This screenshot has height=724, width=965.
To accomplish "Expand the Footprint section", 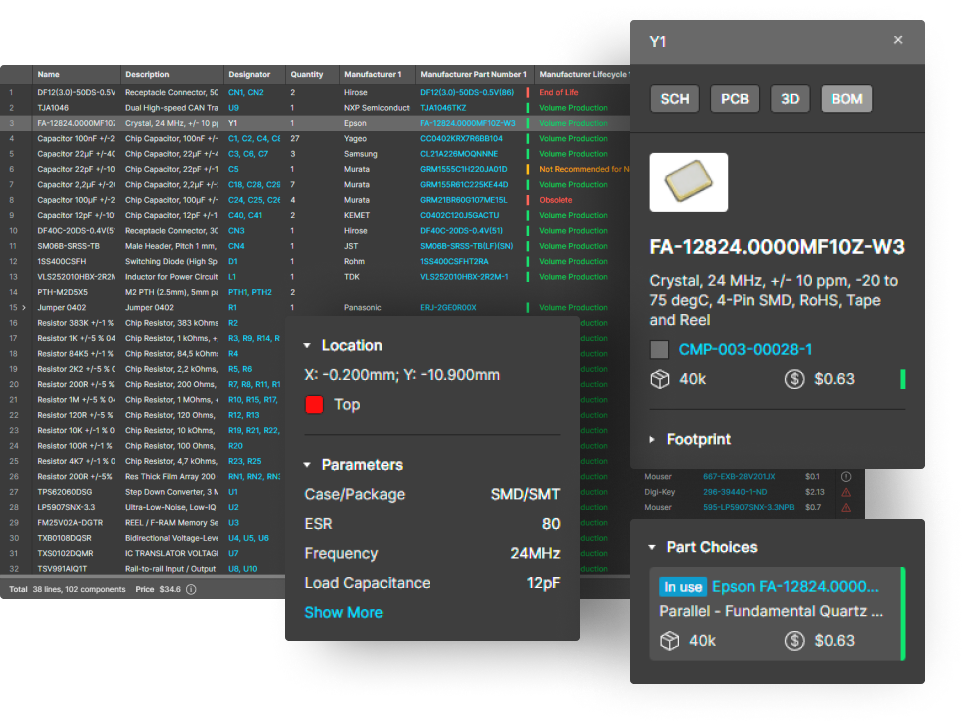I will [x=653, y=440].
